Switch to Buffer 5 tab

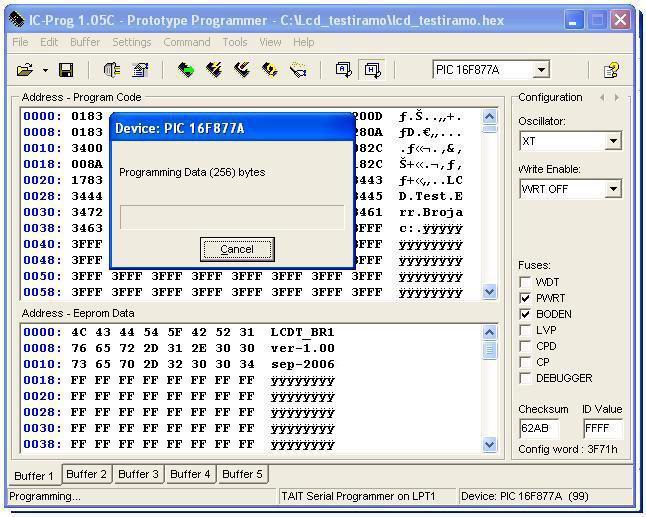pyautogui.click(x=242, y=474)
